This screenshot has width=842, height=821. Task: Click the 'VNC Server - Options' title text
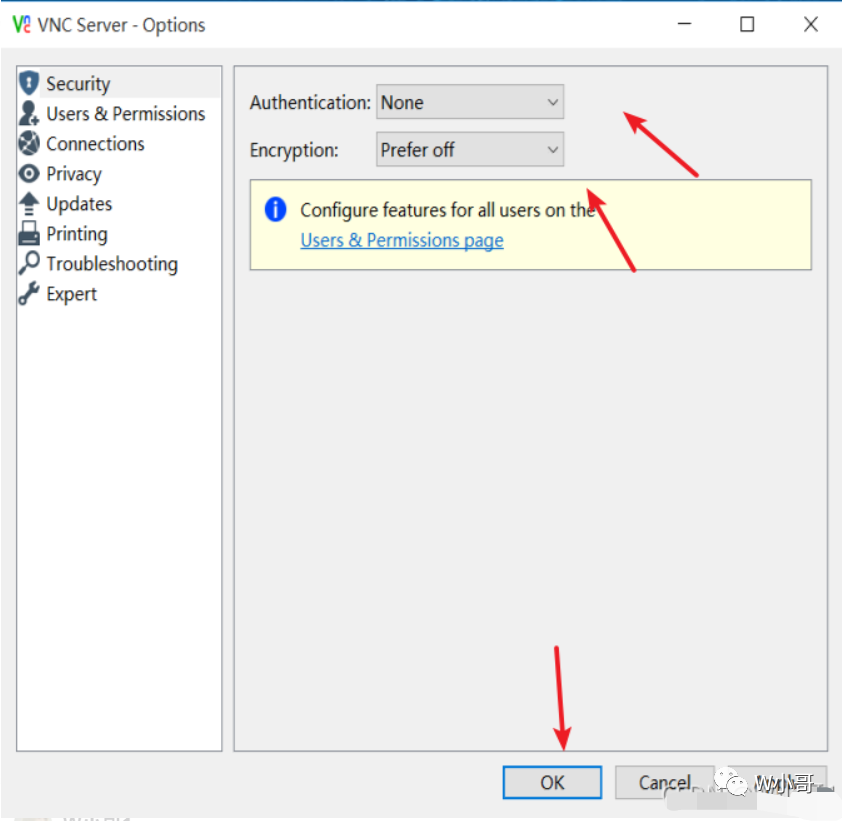(121, 25)
